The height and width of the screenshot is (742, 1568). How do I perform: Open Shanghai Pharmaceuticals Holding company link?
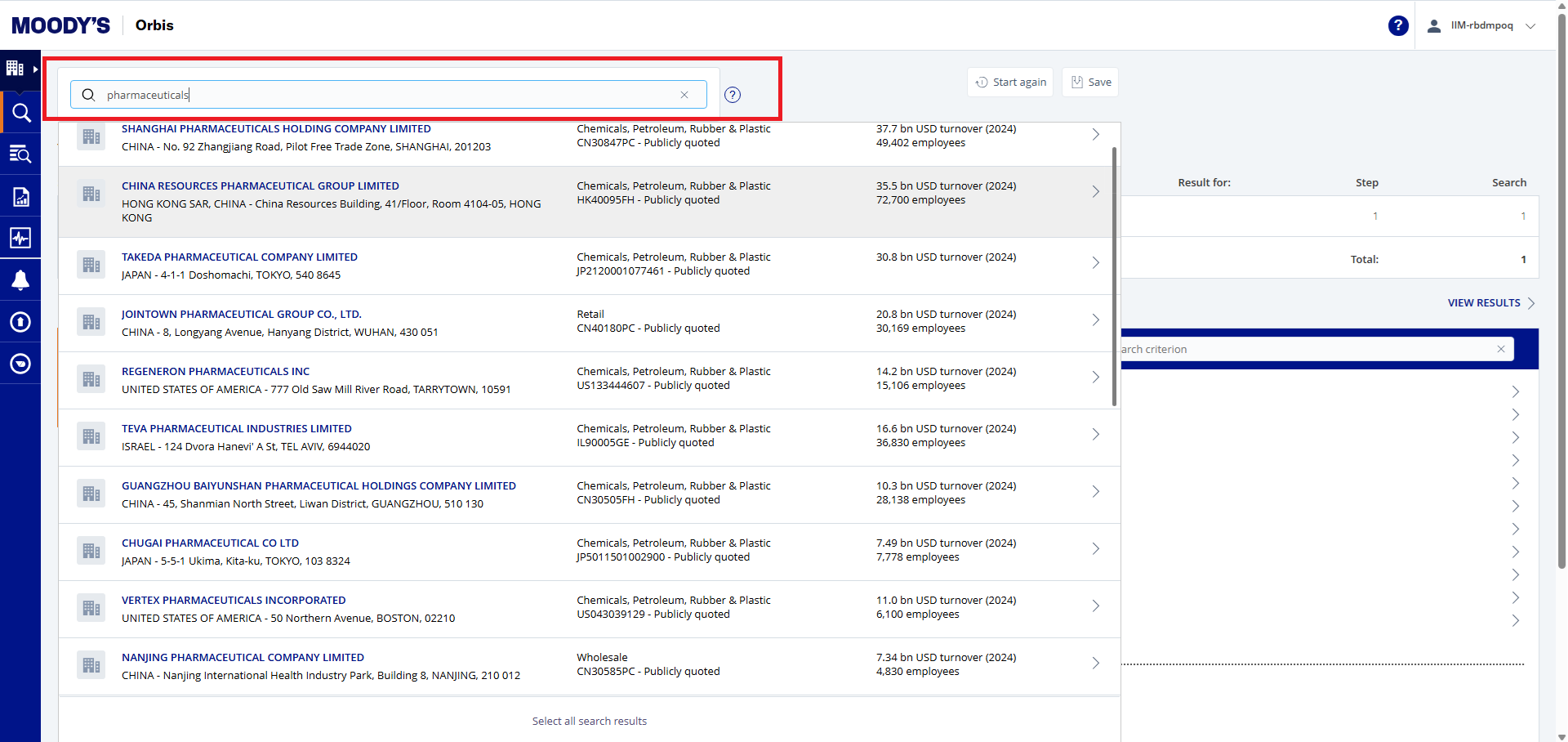point(276,129)
